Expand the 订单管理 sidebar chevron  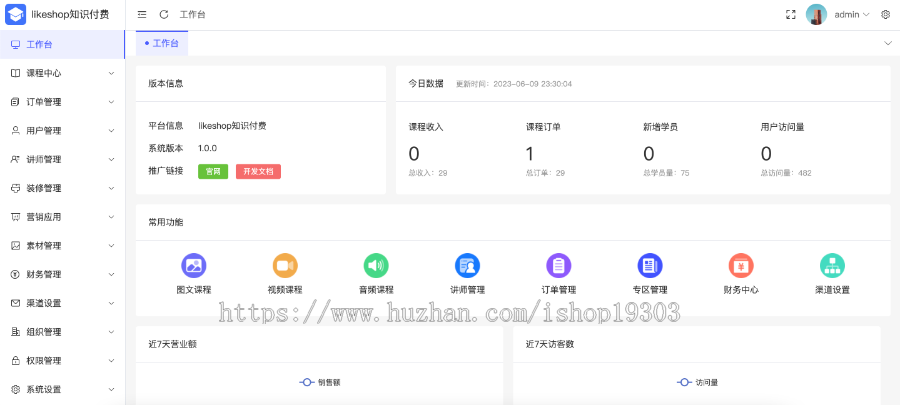111,102
